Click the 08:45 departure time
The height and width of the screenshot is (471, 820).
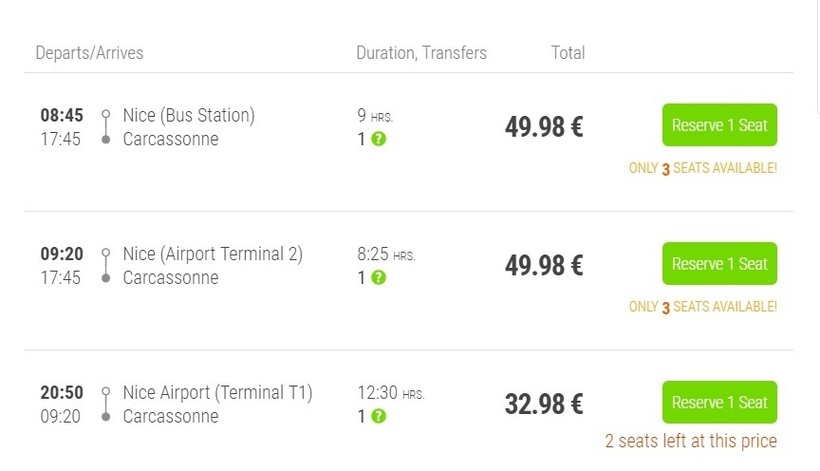(x=62, y=115)
